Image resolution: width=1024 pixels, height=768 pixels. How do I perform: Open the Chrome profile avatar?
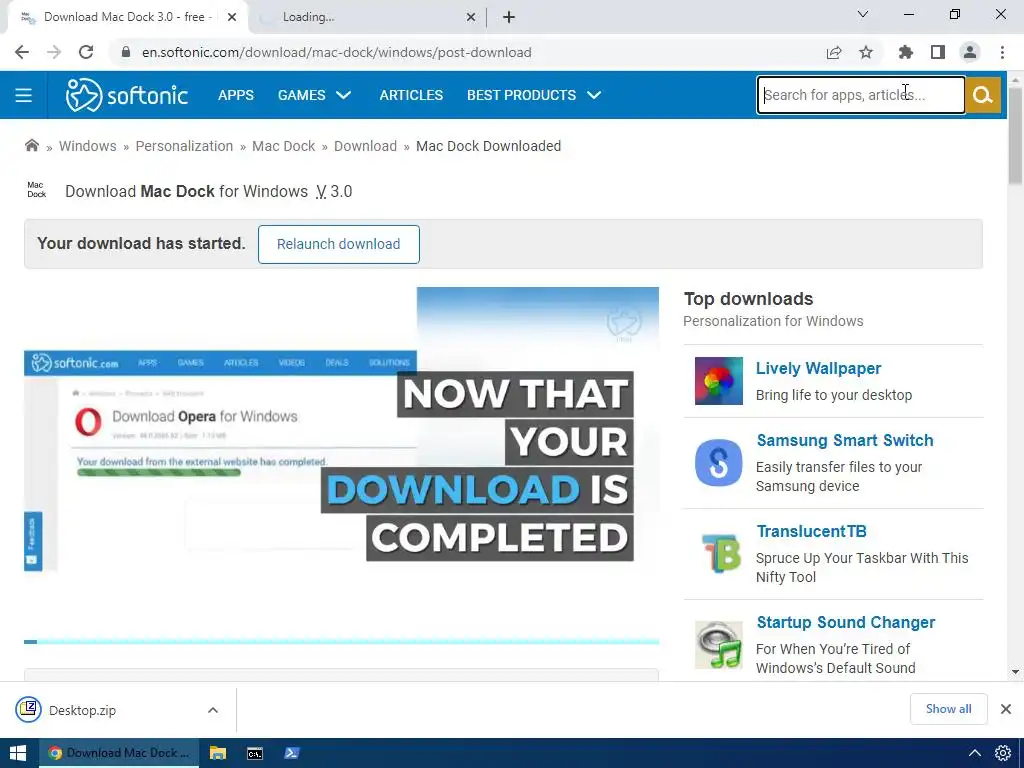(970, 52)
